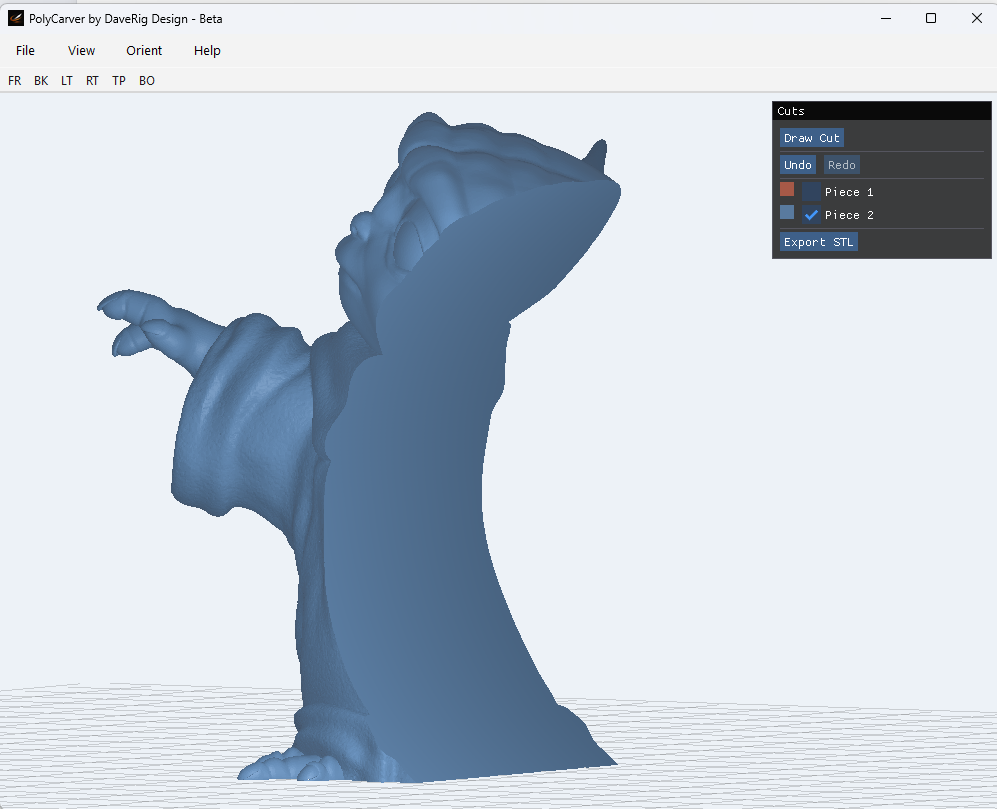The height and width of the screenshot is (809, 997).
Task: Select the Piece 2 label
Action: click(849, 215)
